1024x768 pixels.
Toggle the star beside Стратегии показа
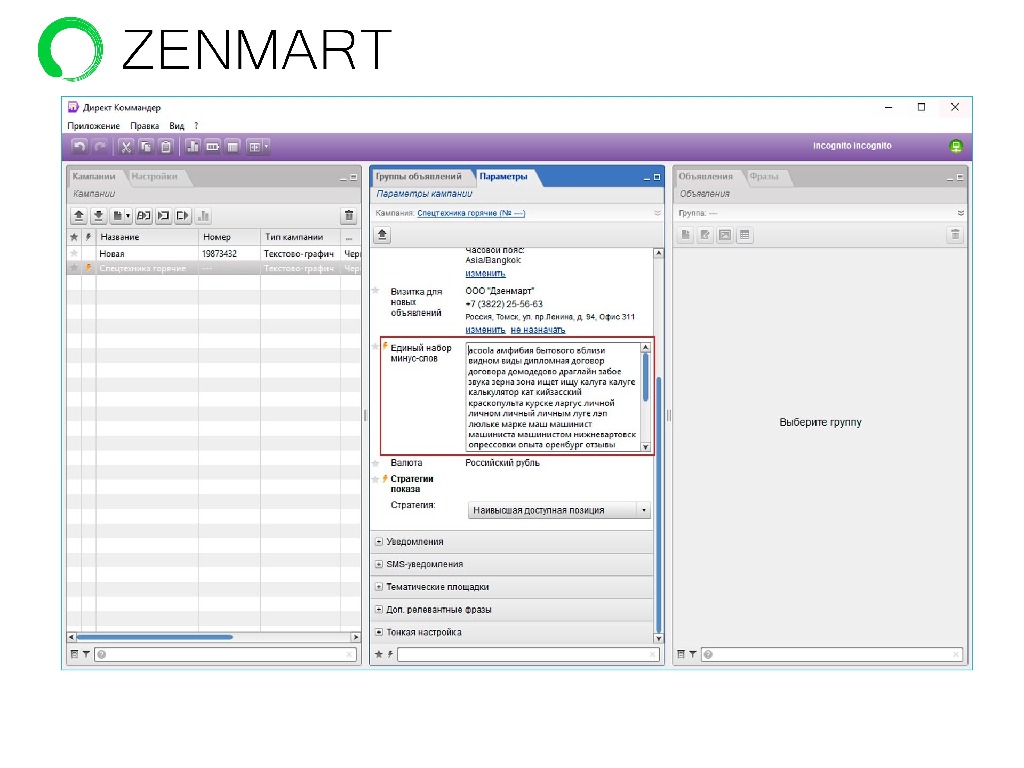click(376, 479)
